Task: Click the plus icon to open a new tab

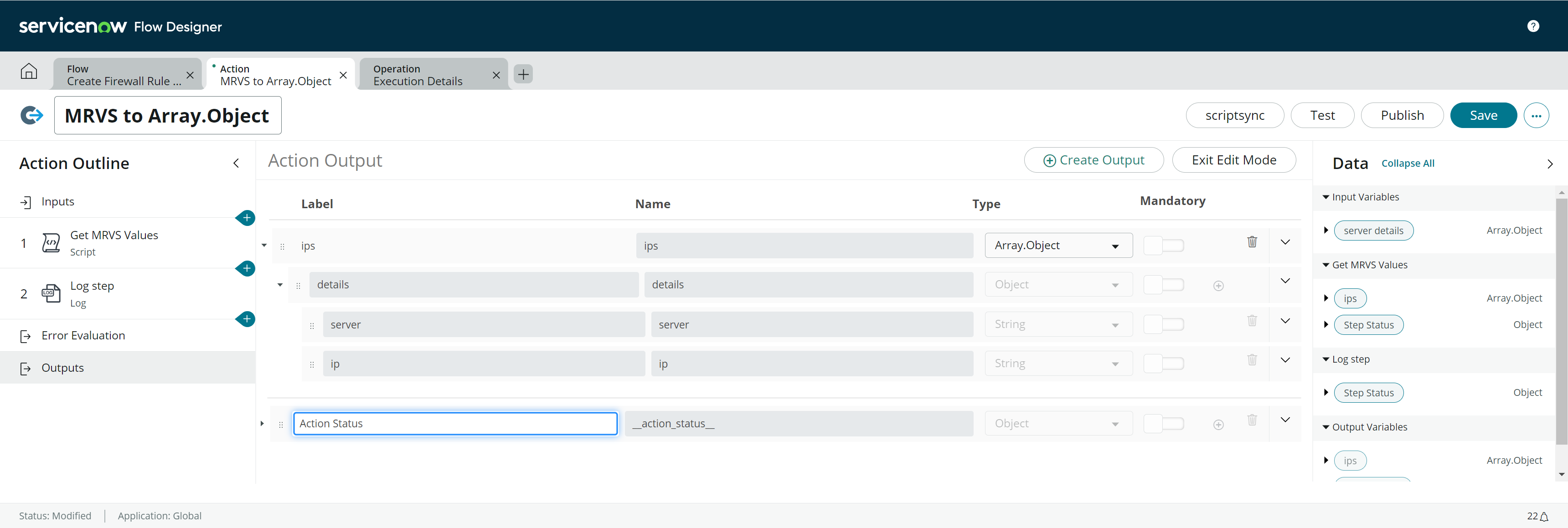Action: click(523, 74)
